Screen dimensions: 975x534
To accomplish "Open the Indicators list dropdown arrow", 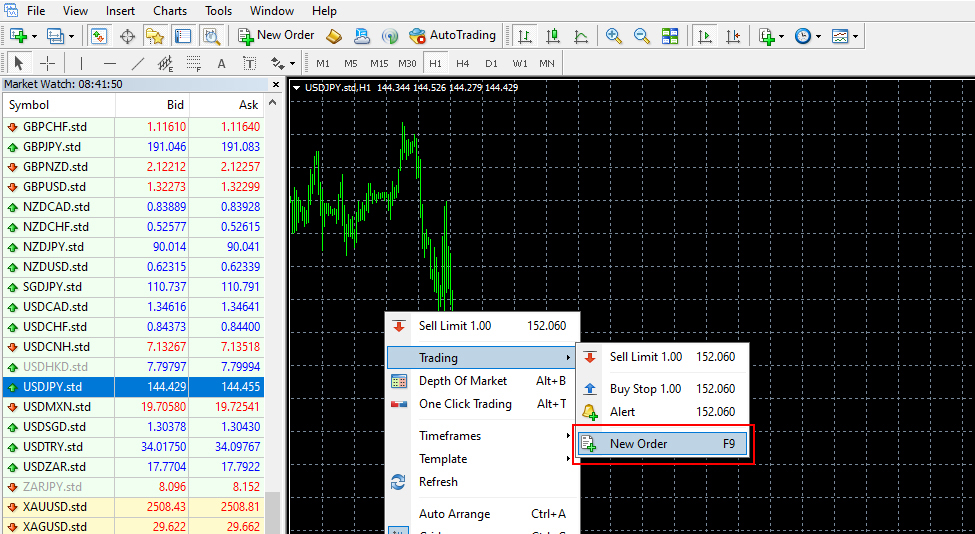I will [x=781, y=37].
